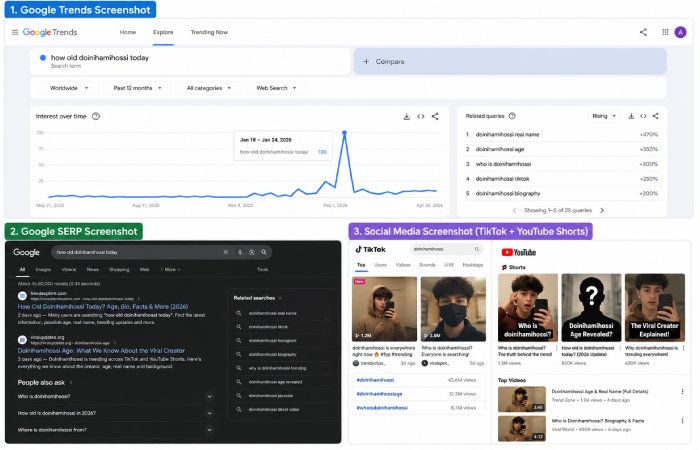Open help icon beside Related queries
Viewport: 700px width, 450px height.
click(512, 116)
